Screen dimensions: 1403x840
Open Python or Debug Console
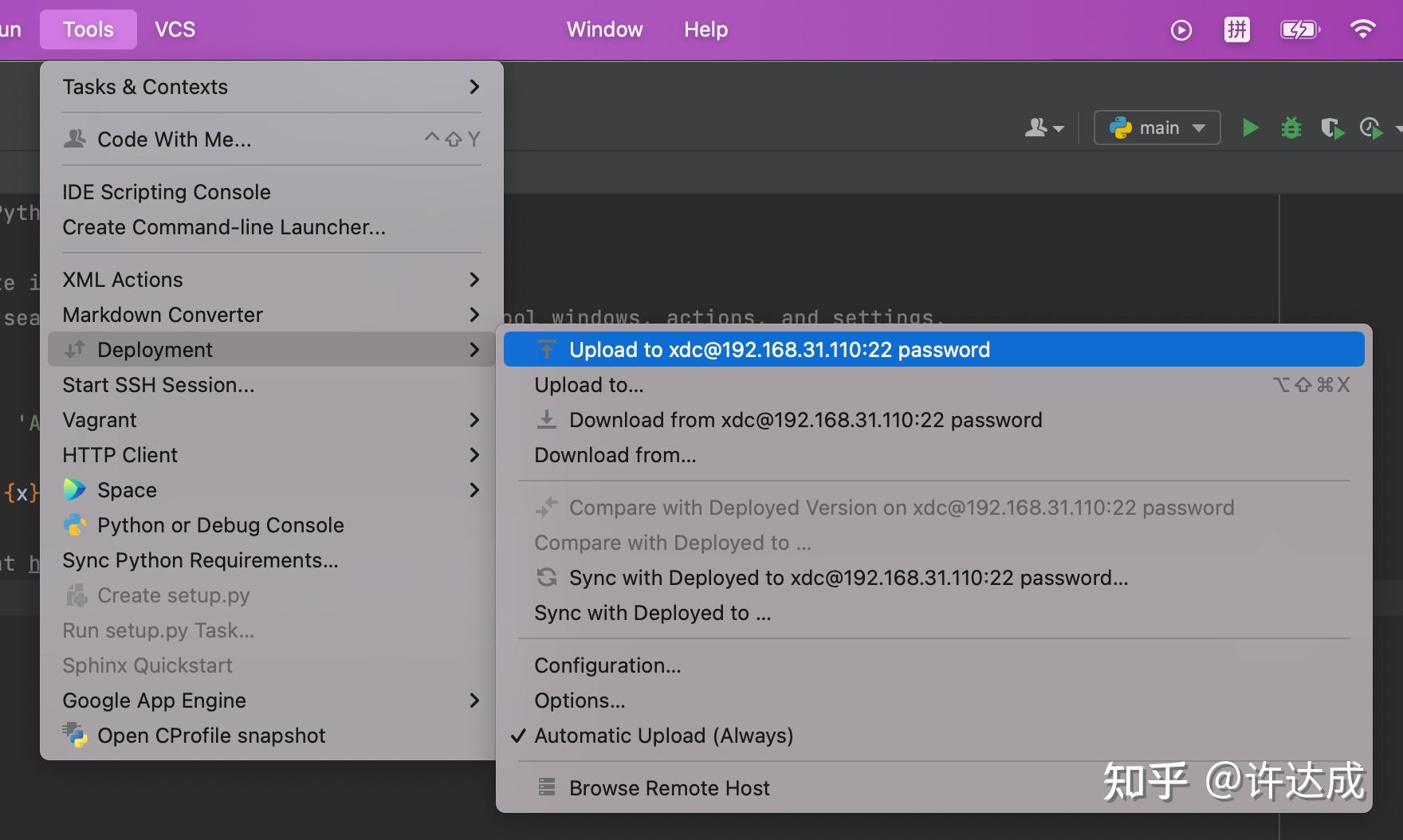pos(220,525)
